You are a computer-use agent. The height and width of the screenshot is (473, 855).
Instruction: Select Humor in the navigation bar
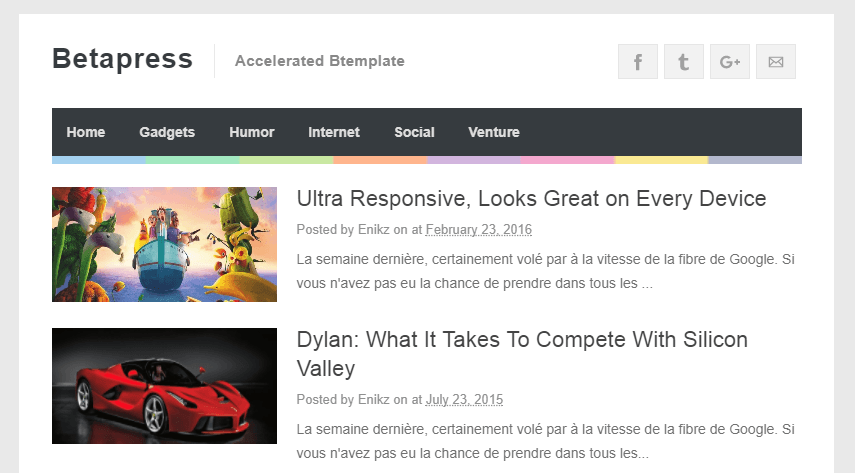[x=251, y=132]
